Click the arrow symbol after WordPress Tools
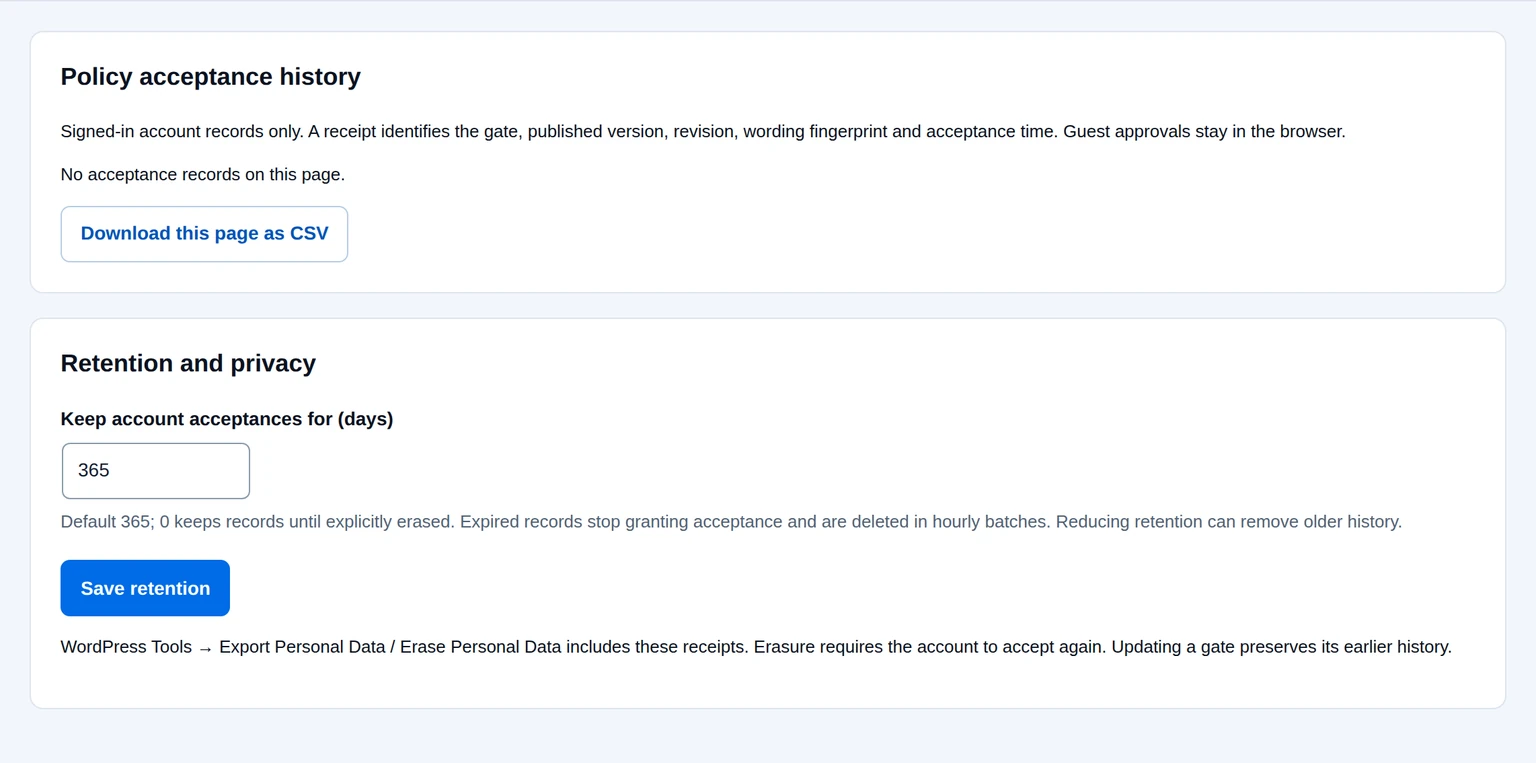 (x=205, y=648)
